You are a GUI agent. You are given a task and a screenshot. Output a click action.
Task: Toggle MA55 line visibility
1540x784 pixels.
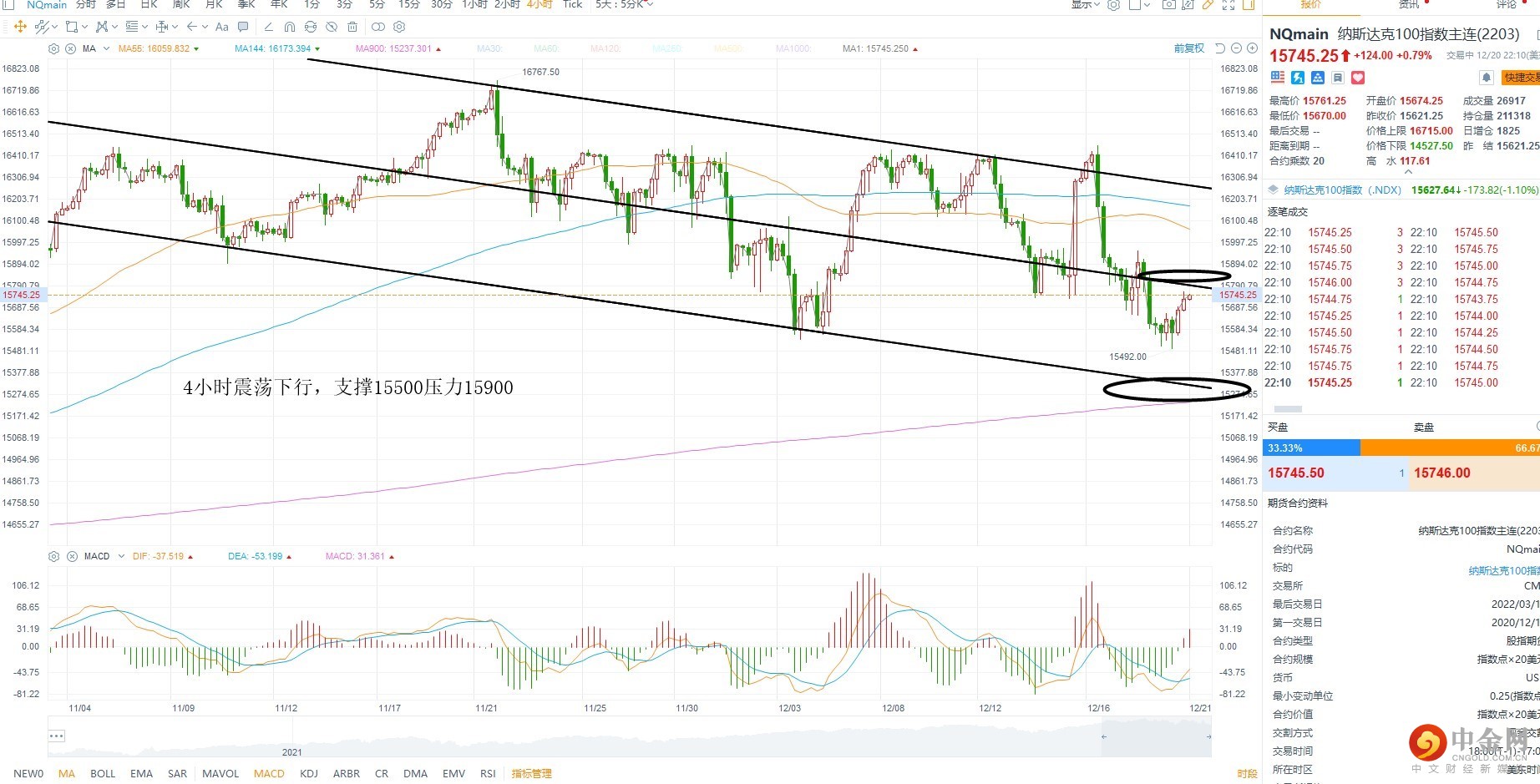point(159,48)
